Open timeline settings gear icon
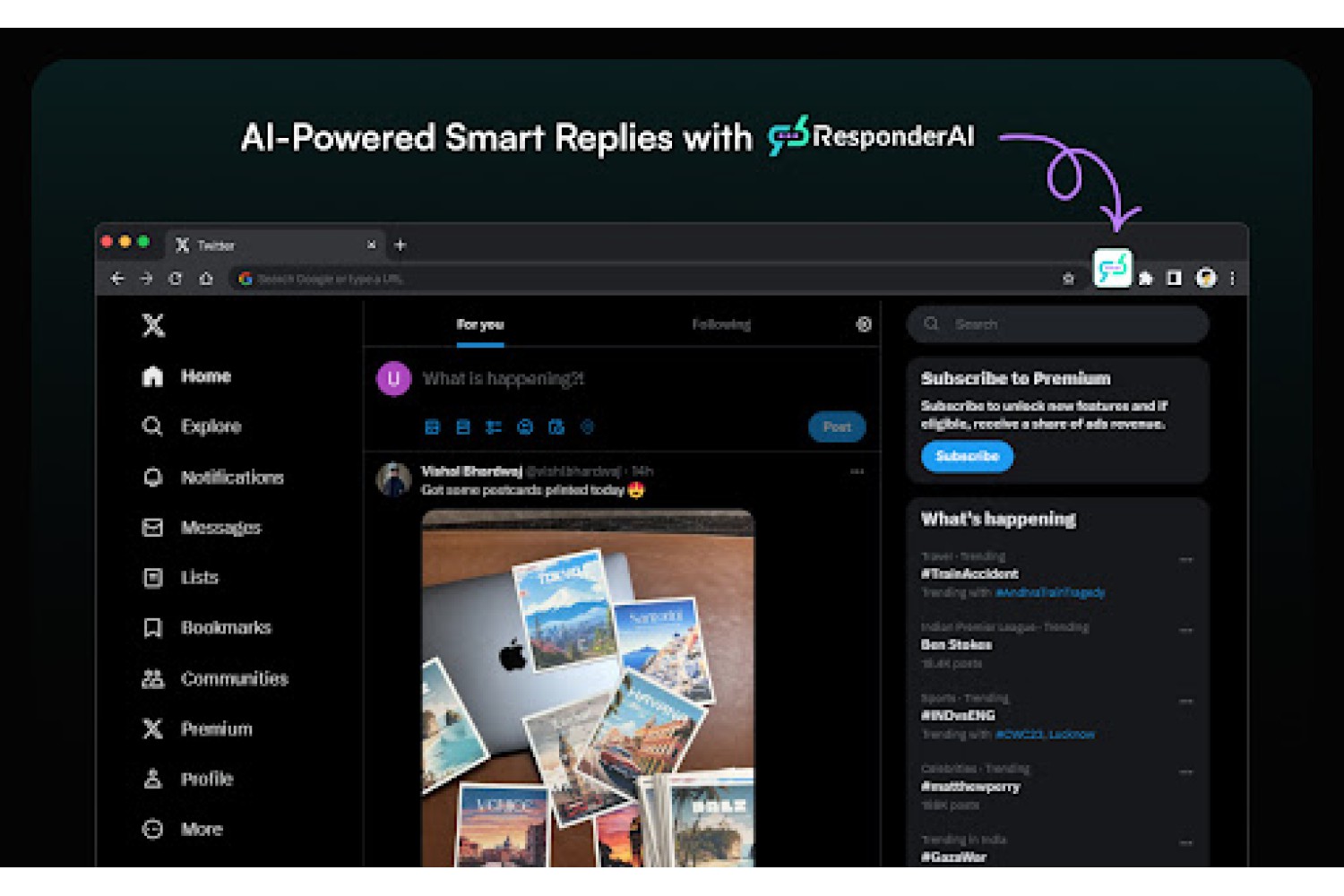The height and width of the screenshot is (896, 1344). tap(864, 324)
